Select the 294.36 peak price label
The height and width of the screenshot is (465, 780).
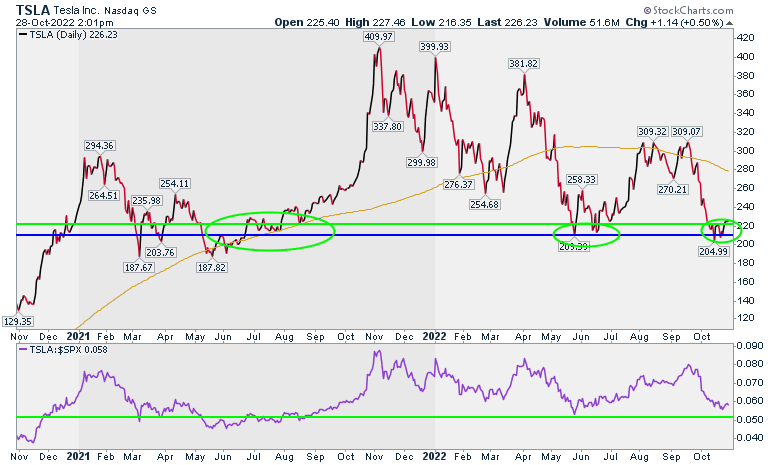pos(99,146)
